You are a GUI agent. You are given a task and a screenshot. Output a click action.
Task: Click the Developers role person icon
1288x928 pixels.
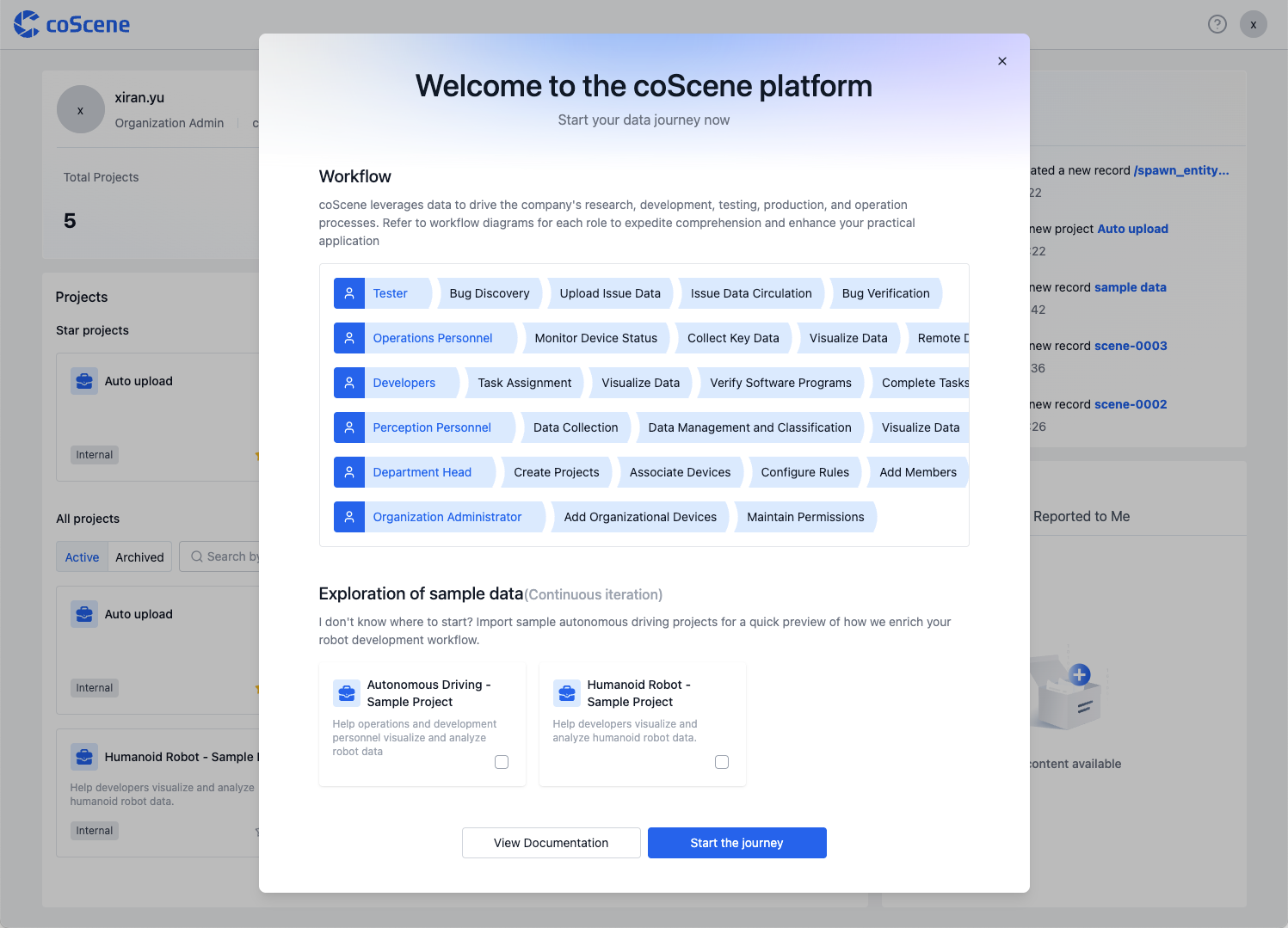(349, 383)
